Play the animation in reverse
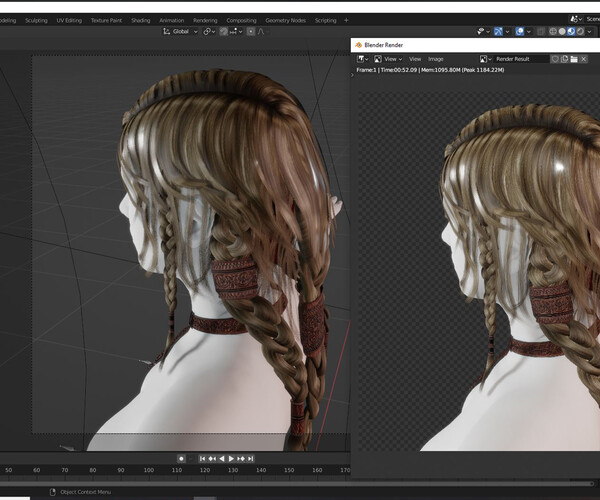 coord(222,458)
